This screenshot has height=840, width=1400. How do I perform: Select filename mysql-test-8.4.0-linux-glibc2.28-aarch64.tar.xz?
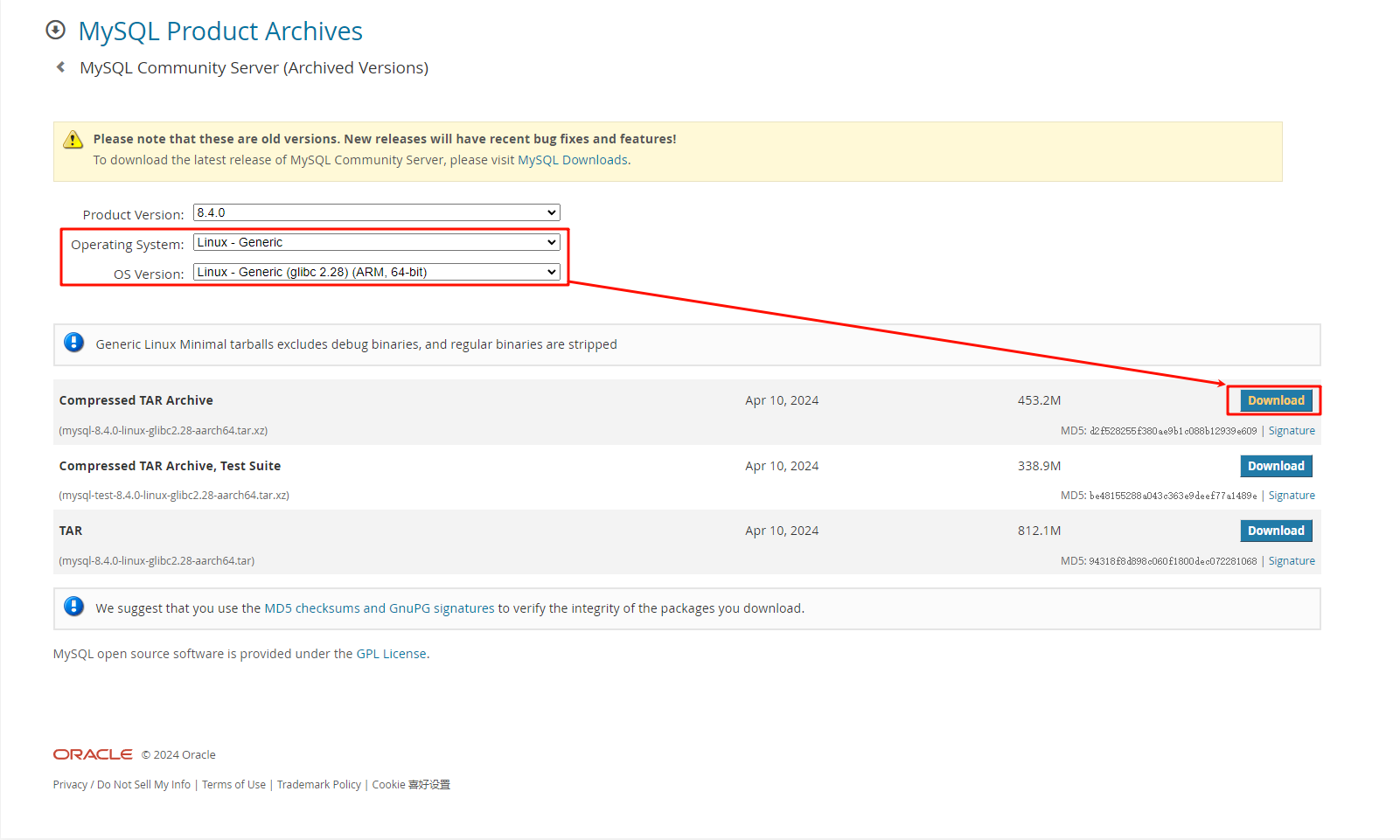(174, 496)
